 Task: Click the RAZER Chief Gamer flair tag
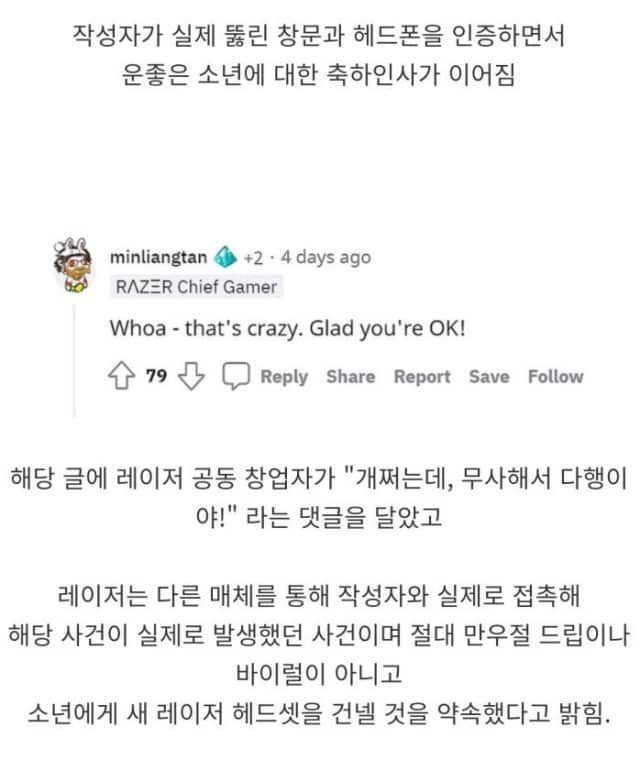[196, 287]
